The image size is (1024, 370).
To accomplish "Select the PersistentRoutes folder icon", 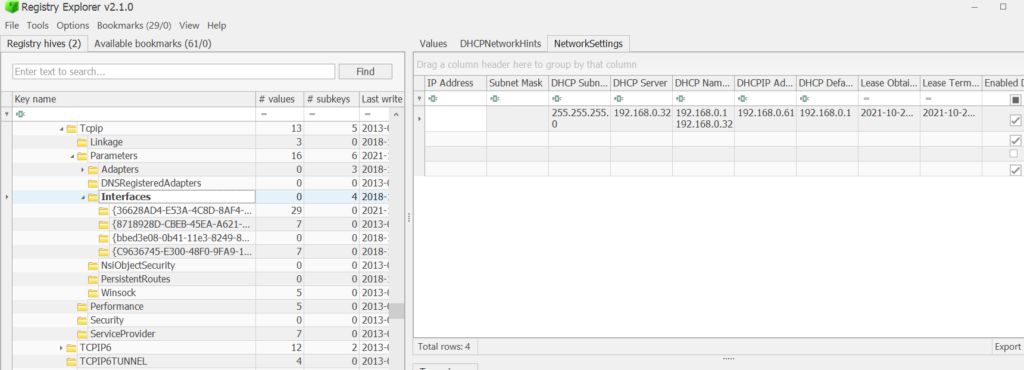I will pos(93,279).
